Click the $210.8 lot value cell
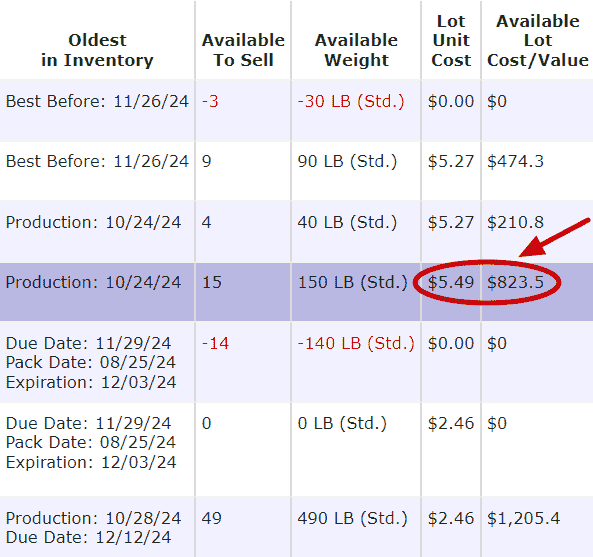 click(x=515, y=222)
